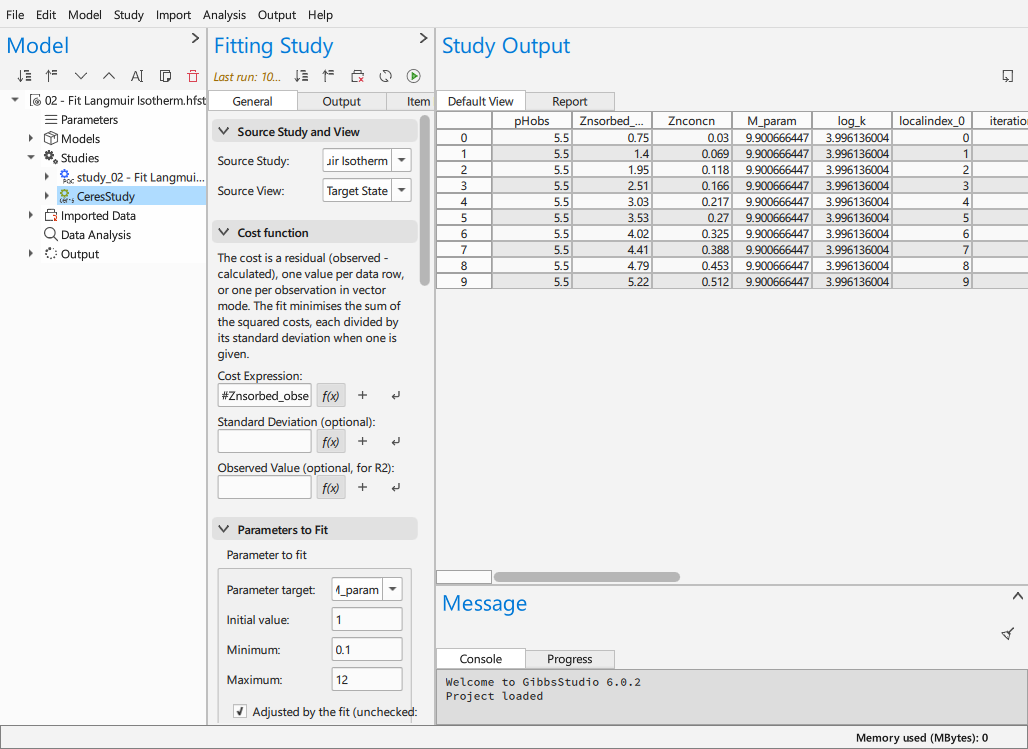
Task: Click the log_k column header
Action: (852, 121)
